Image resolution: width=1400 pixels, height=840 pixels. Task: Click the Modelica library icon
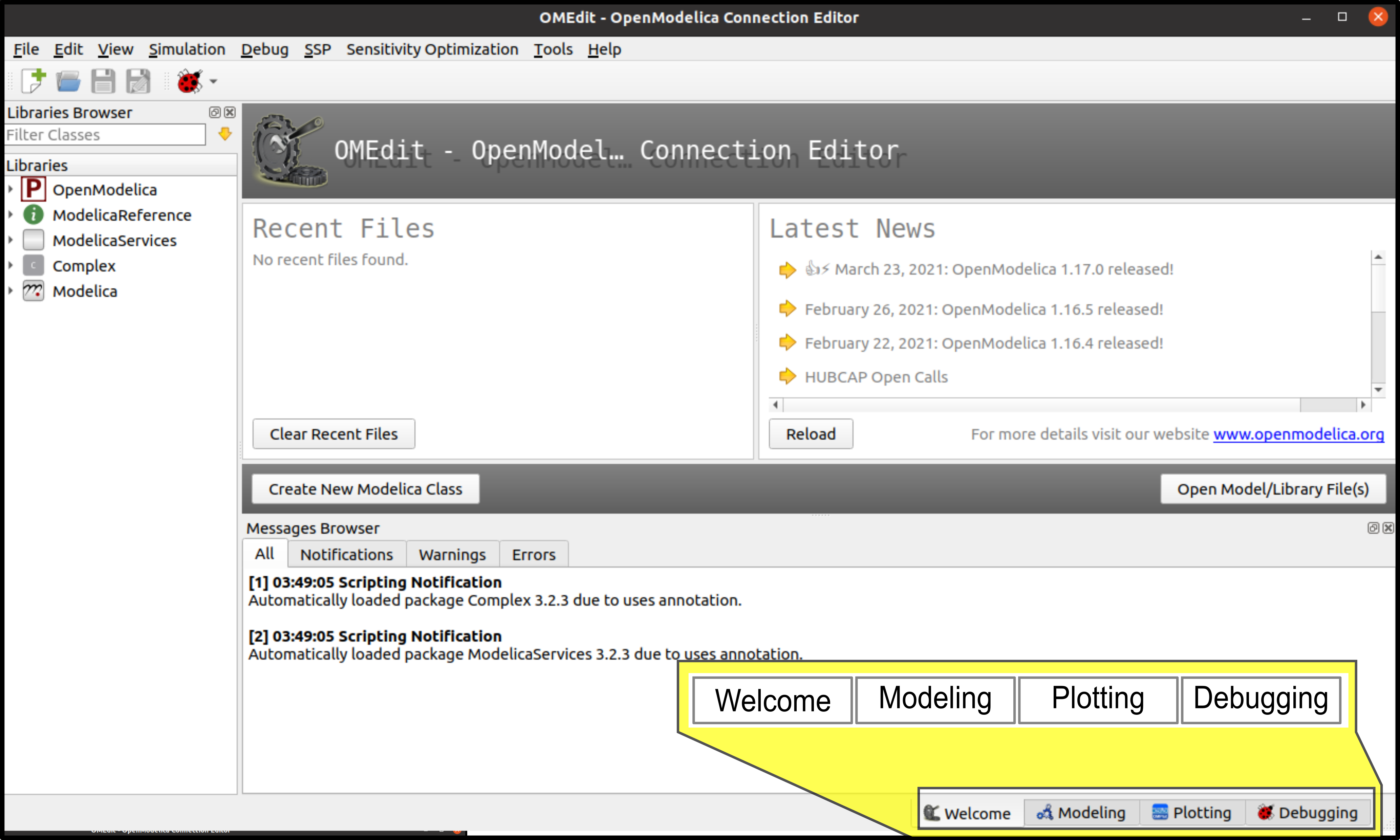[34, 291]
